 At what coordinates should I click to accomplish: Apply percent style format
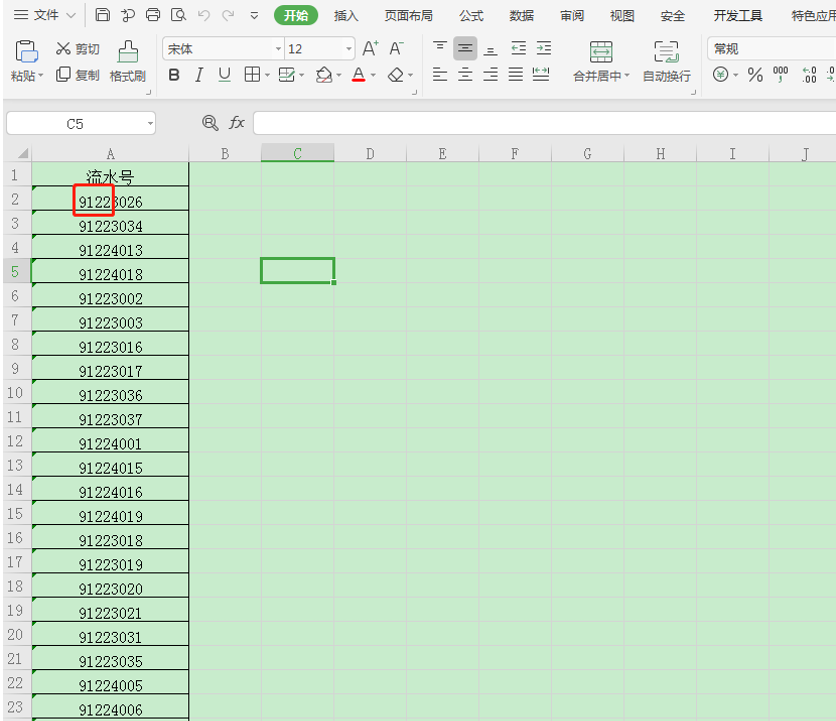[x=755, y=75]
